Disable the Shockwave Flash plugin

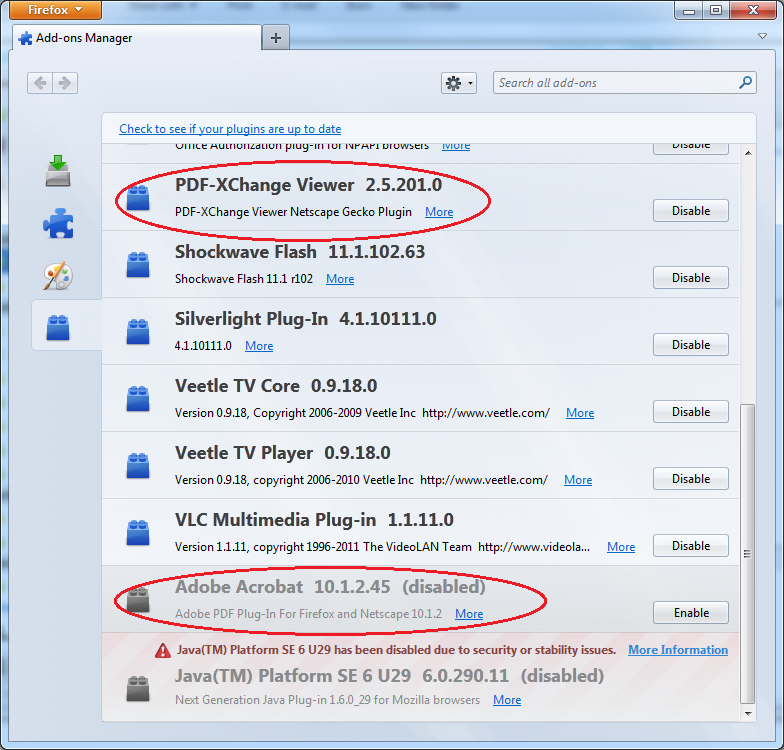690,278
